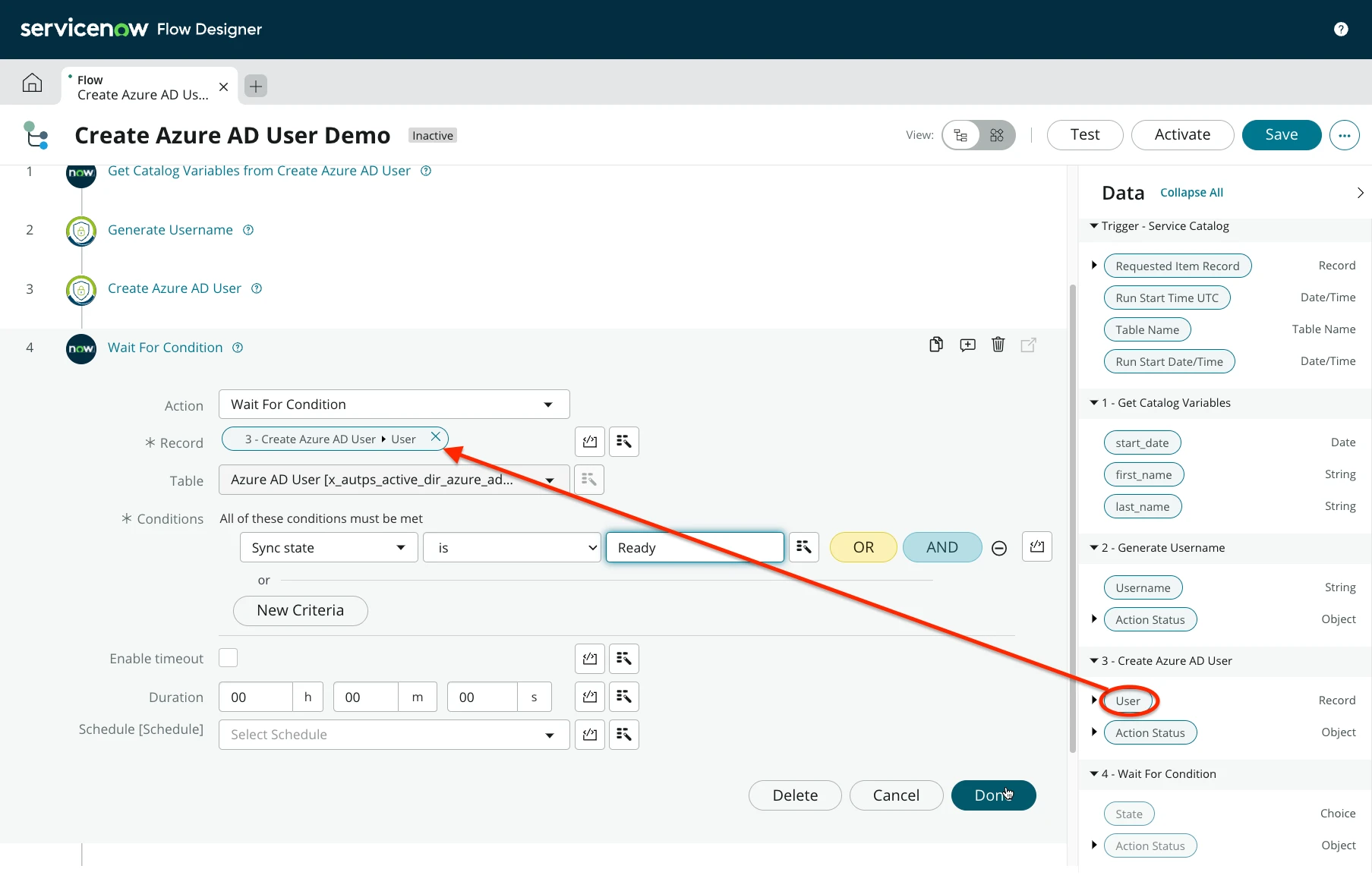The image size is (1372, 891).
Task: Click the home icon tab
Action: pos(32,83)
